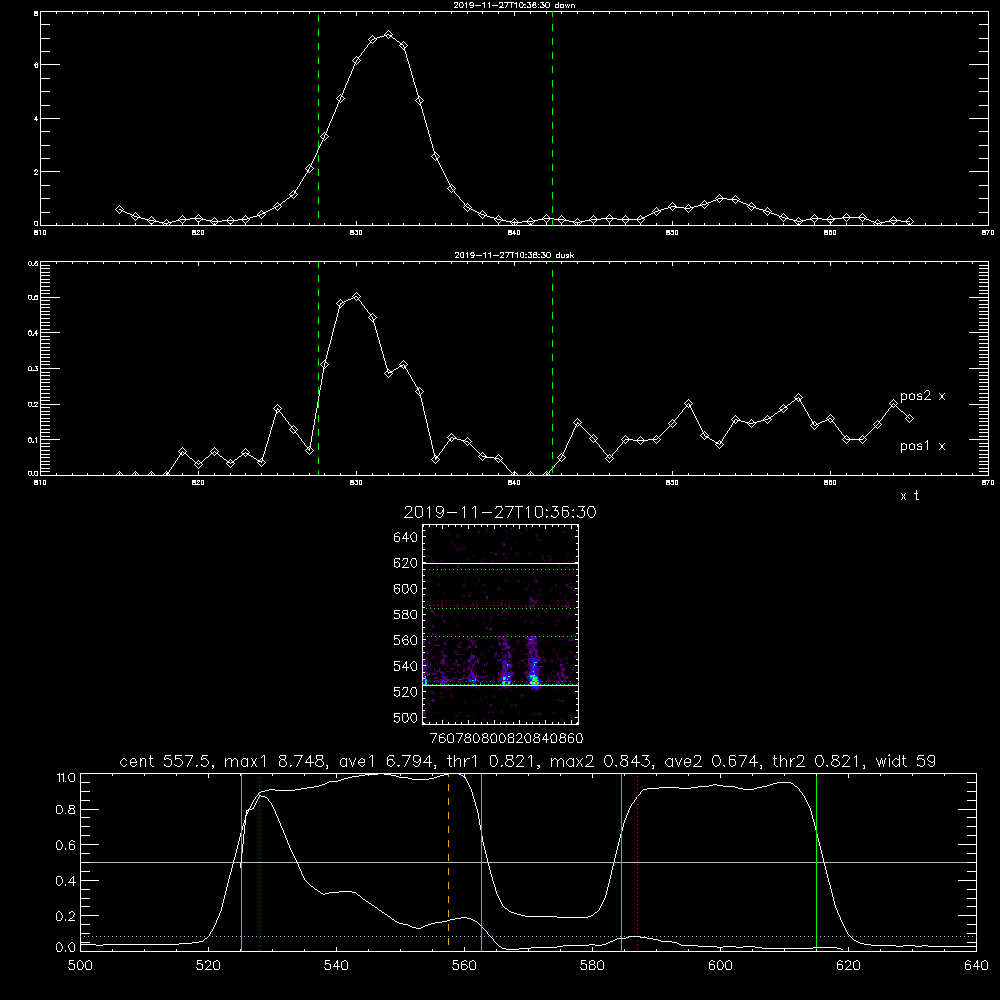Image resolution: width=1000 pixels, height=1000 pixels.
Task: Click the green vertical line near 562 in bottom plot
Action: pyautogui.click(x=482, y=862)
